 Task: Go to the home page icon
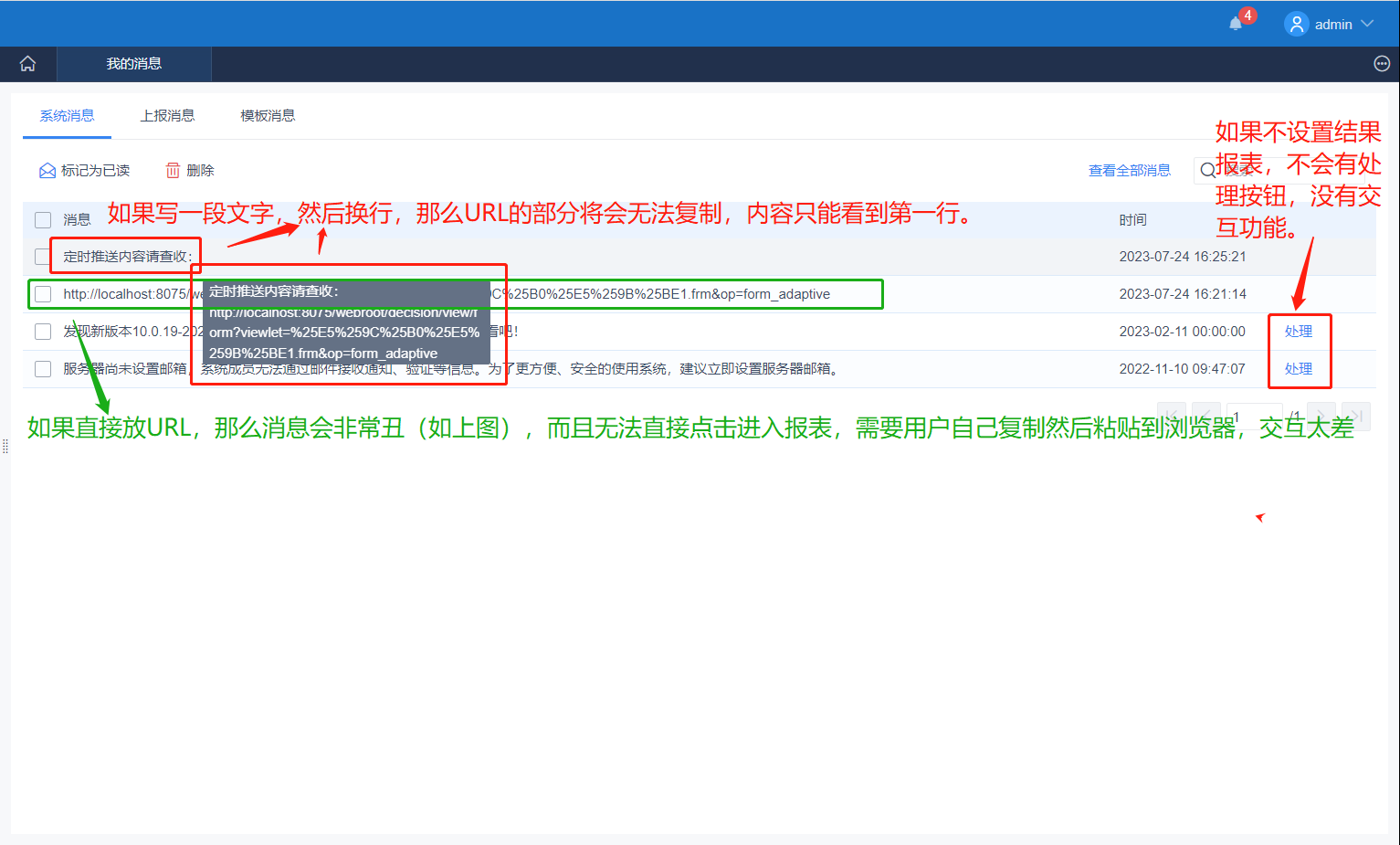click(28, 64)
